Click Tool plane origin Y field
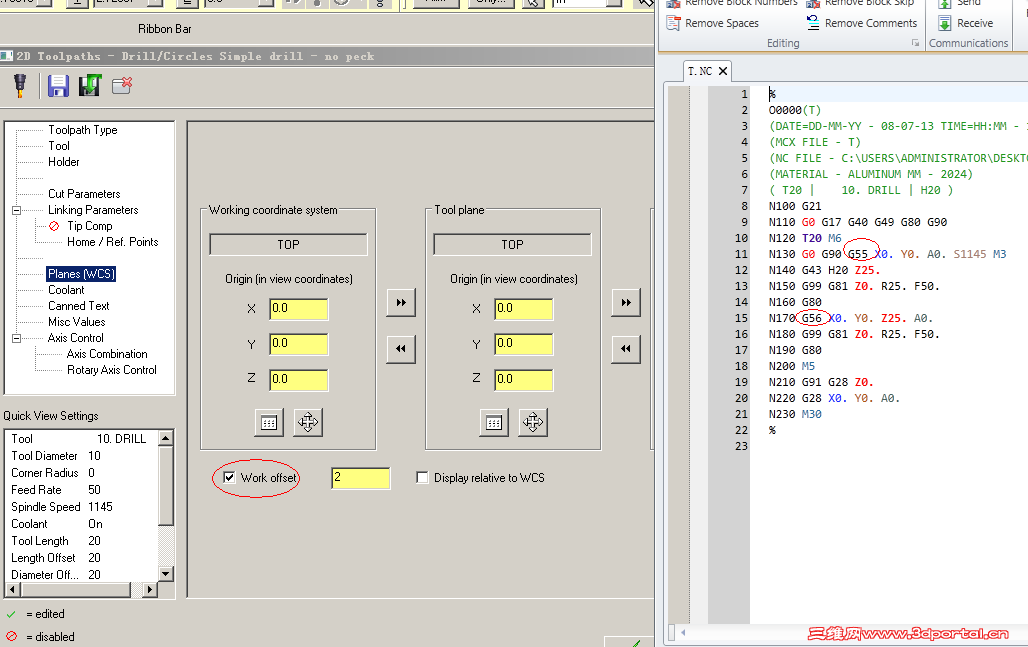 [x=523, y=344]
